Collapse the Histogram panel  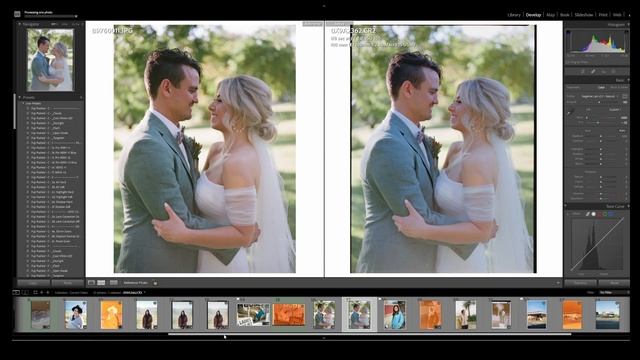point(628,24)
